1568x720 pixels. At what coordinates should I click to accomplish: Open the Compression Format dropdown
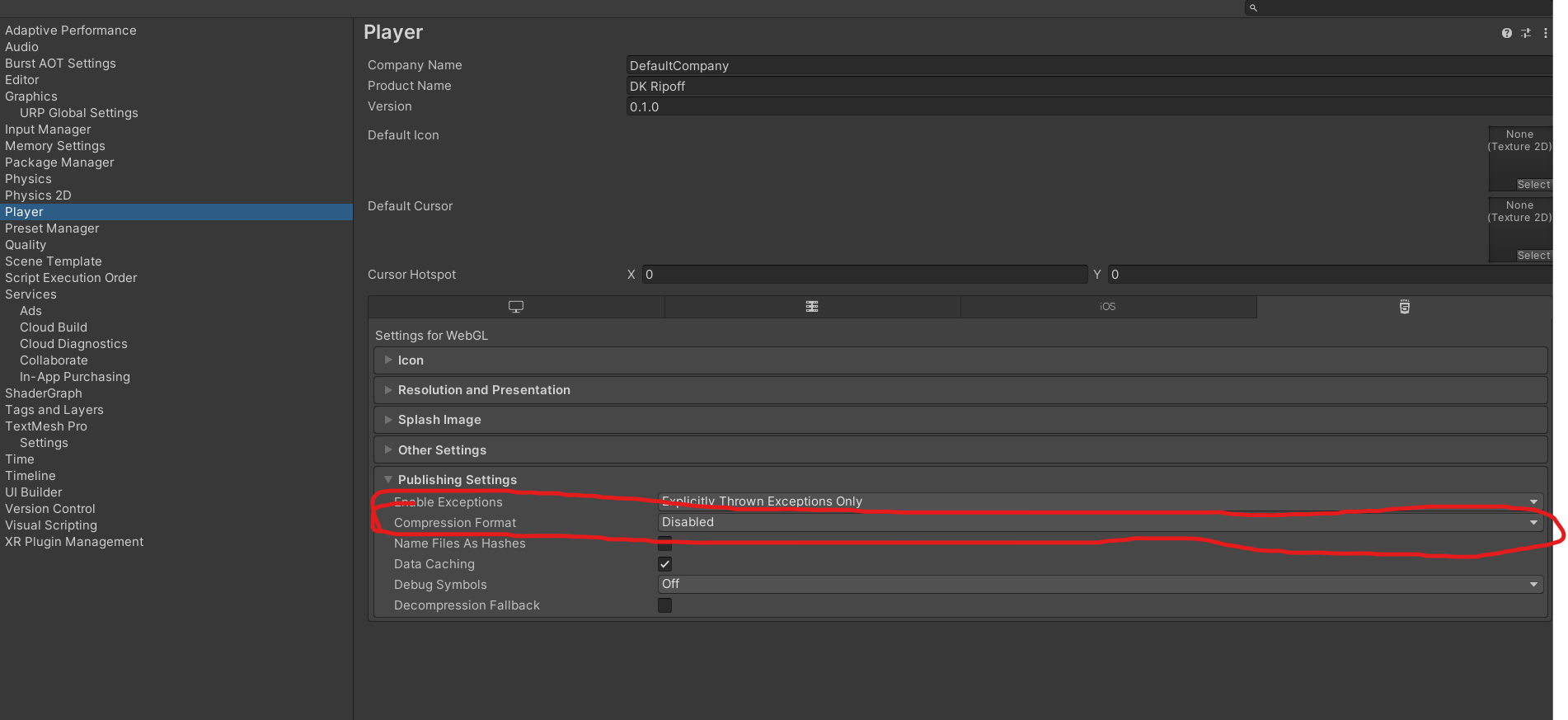click(1100, 522)
